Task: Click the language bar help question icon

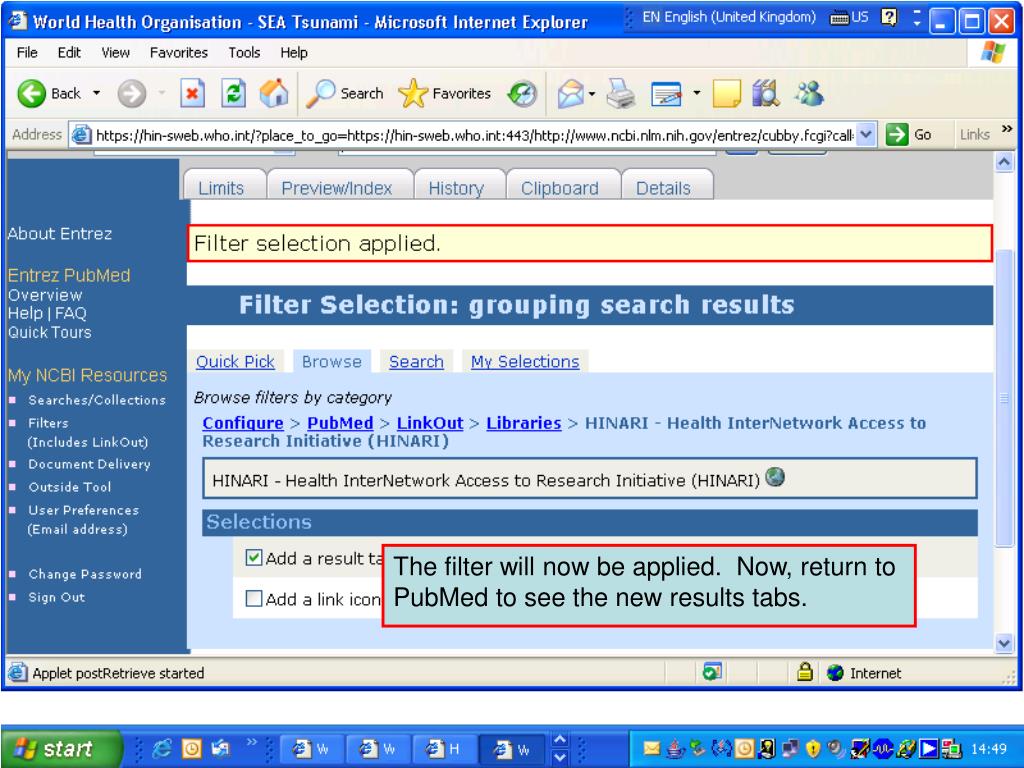Action: 889,17
